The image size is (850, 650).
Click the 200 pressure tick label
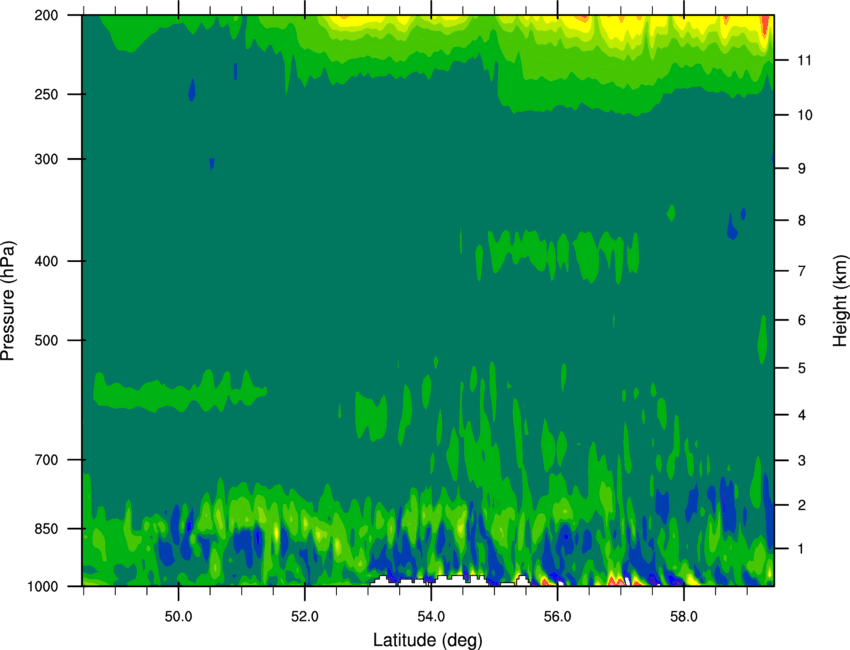[46, 15]
